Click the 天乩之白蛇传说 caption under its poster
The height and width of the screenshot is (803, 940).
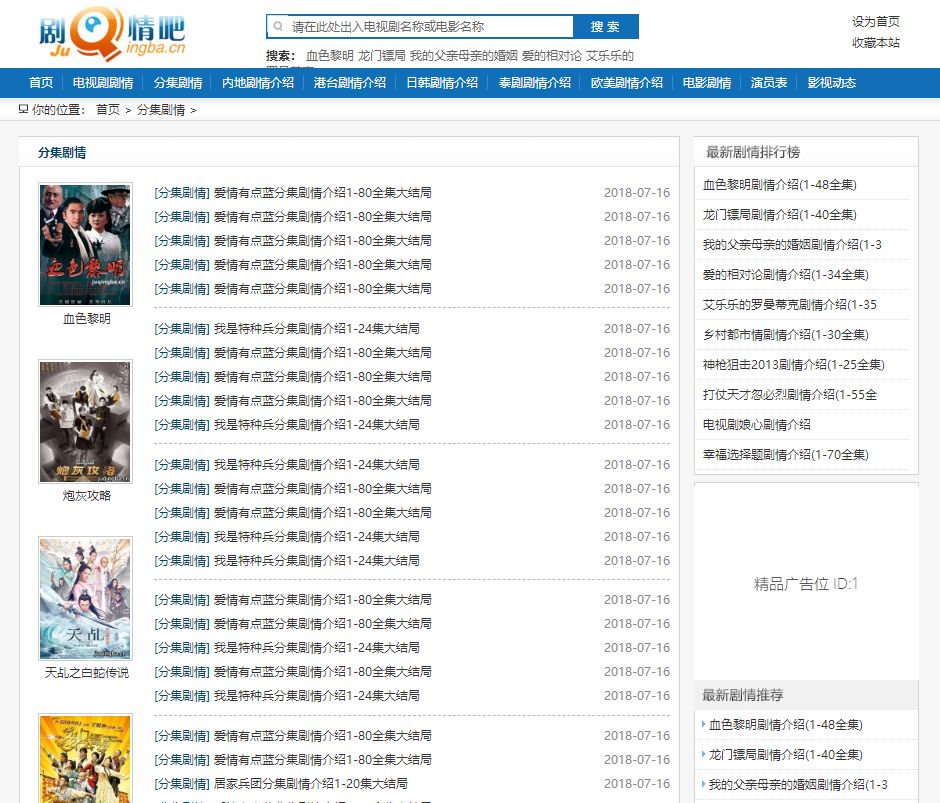pos(87,672)
